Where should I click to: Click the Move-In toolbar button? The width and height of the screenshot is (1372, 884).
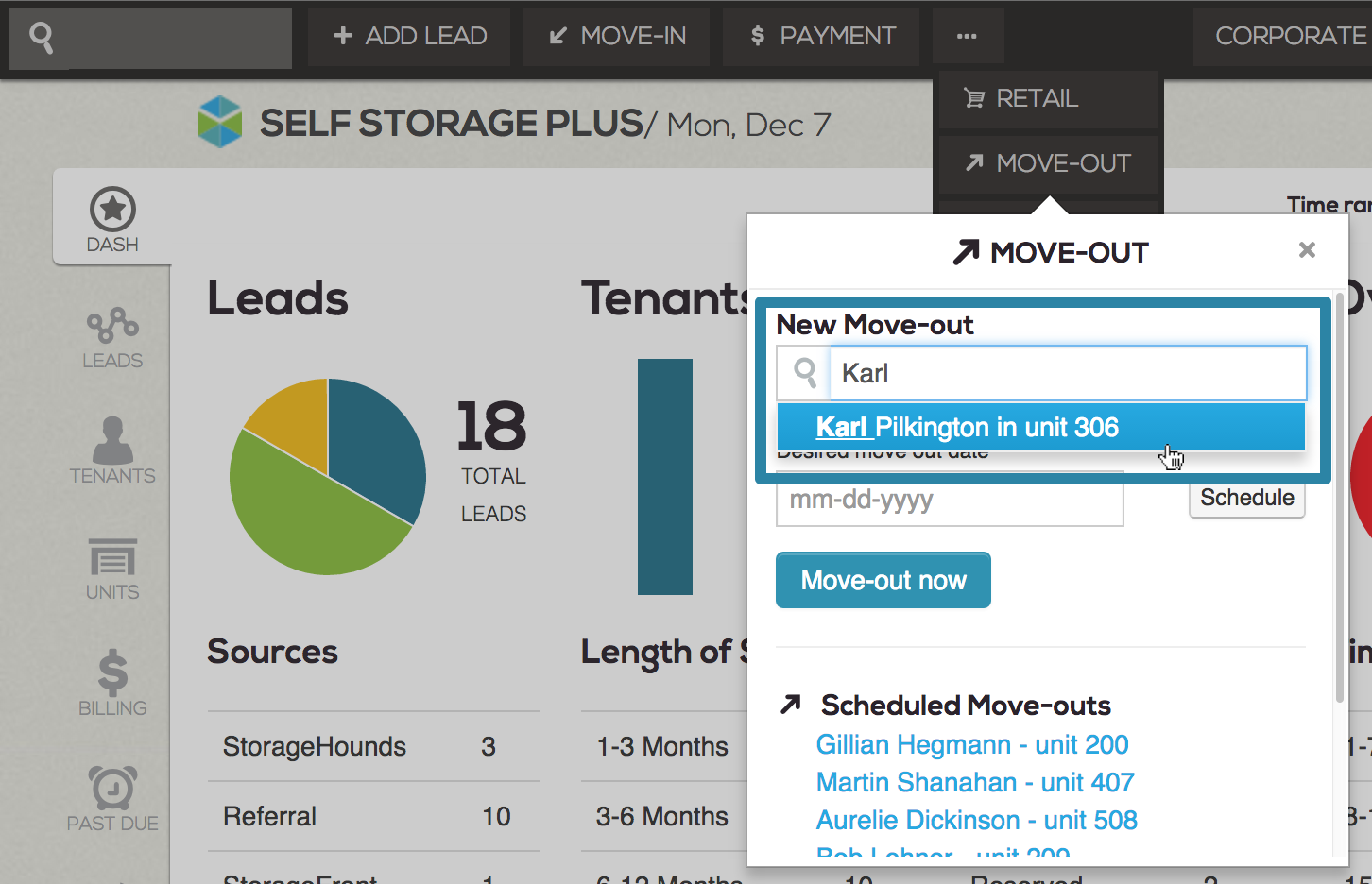(617, 37)
